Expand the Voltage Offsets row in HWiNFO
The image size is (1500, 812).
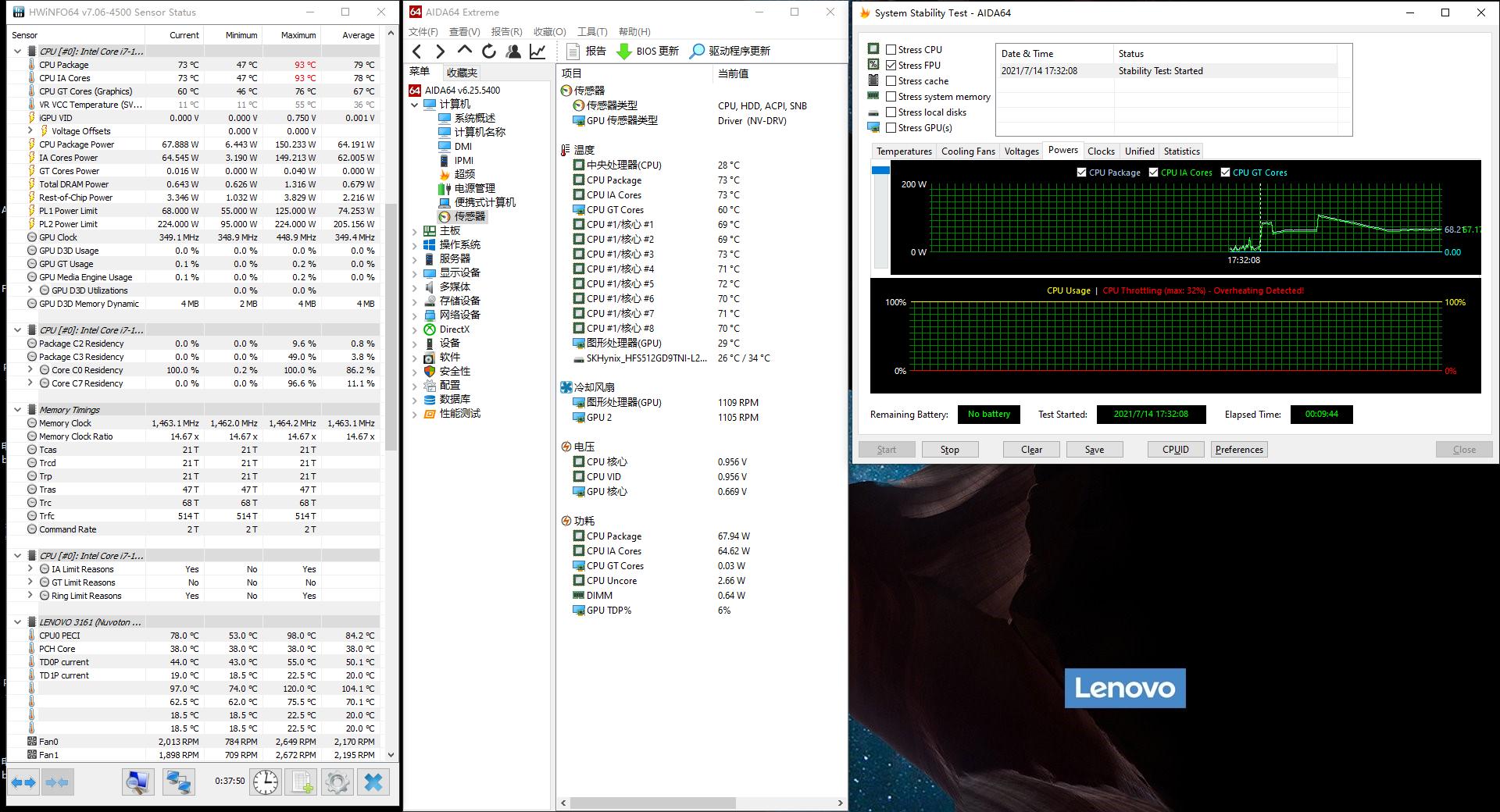(x=30, y=131)
